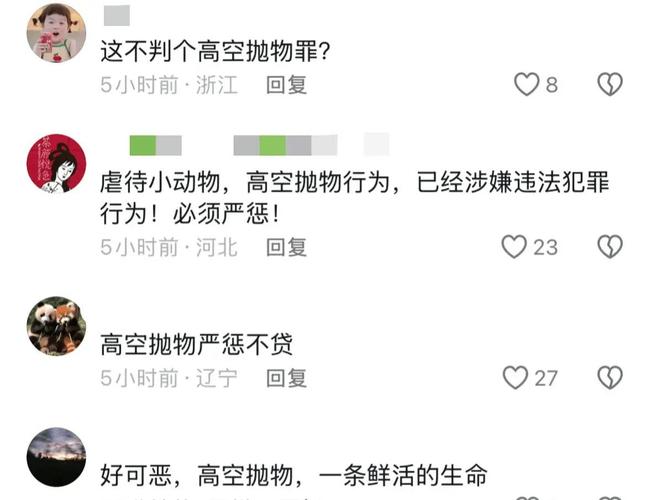Open the dark sunset sky avatar
Image resolution: width=651 pixels, height=500 pixels.
pyautogui.click(x=56, y=457)
